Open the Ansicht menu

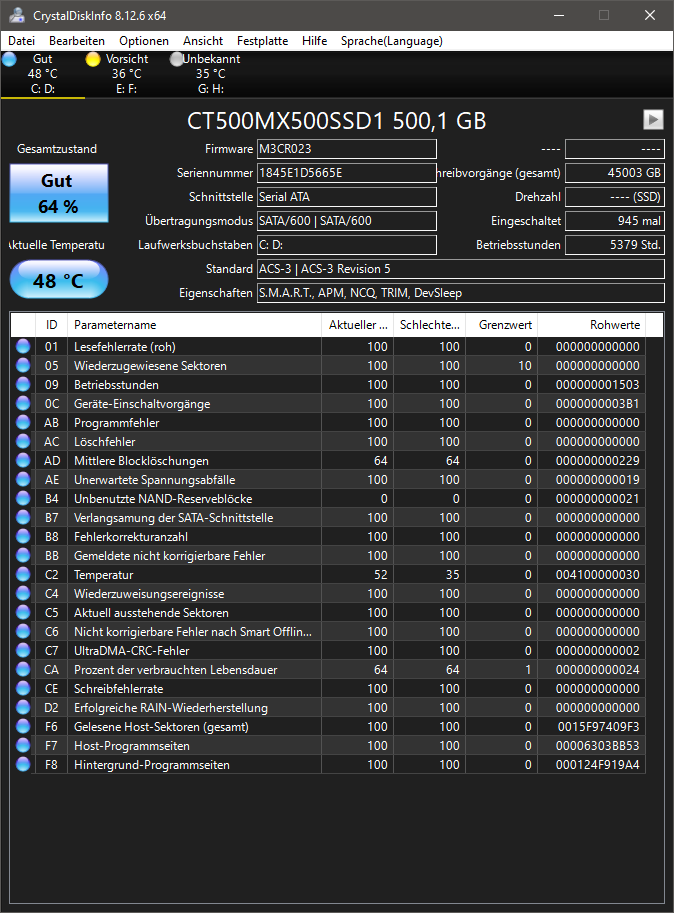(203, 41)
